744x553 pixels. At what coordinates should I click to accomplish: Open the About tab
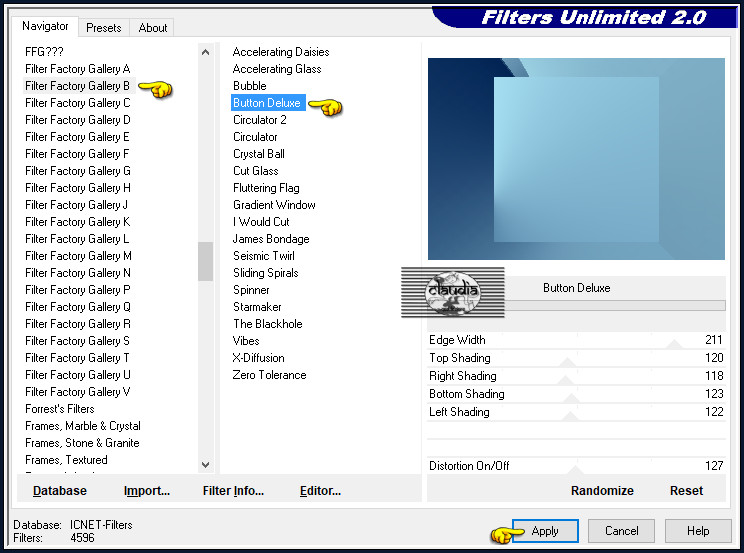152,28
